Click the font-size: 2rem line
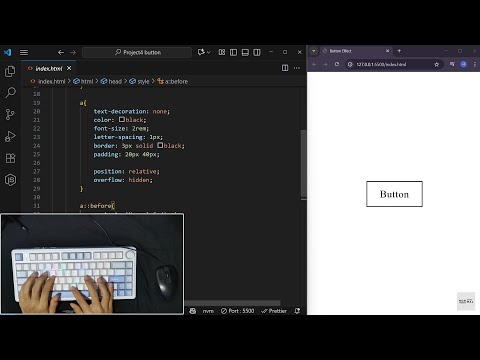The height and width of the screenshot is (360, 480). tap(121, 128)
